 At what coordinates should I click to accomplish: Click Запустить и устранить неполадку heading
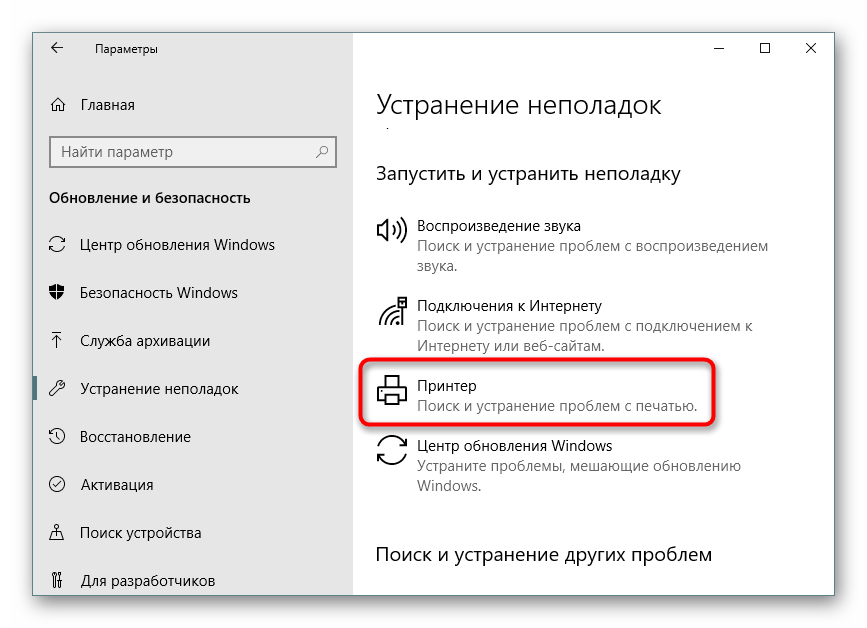528,174
